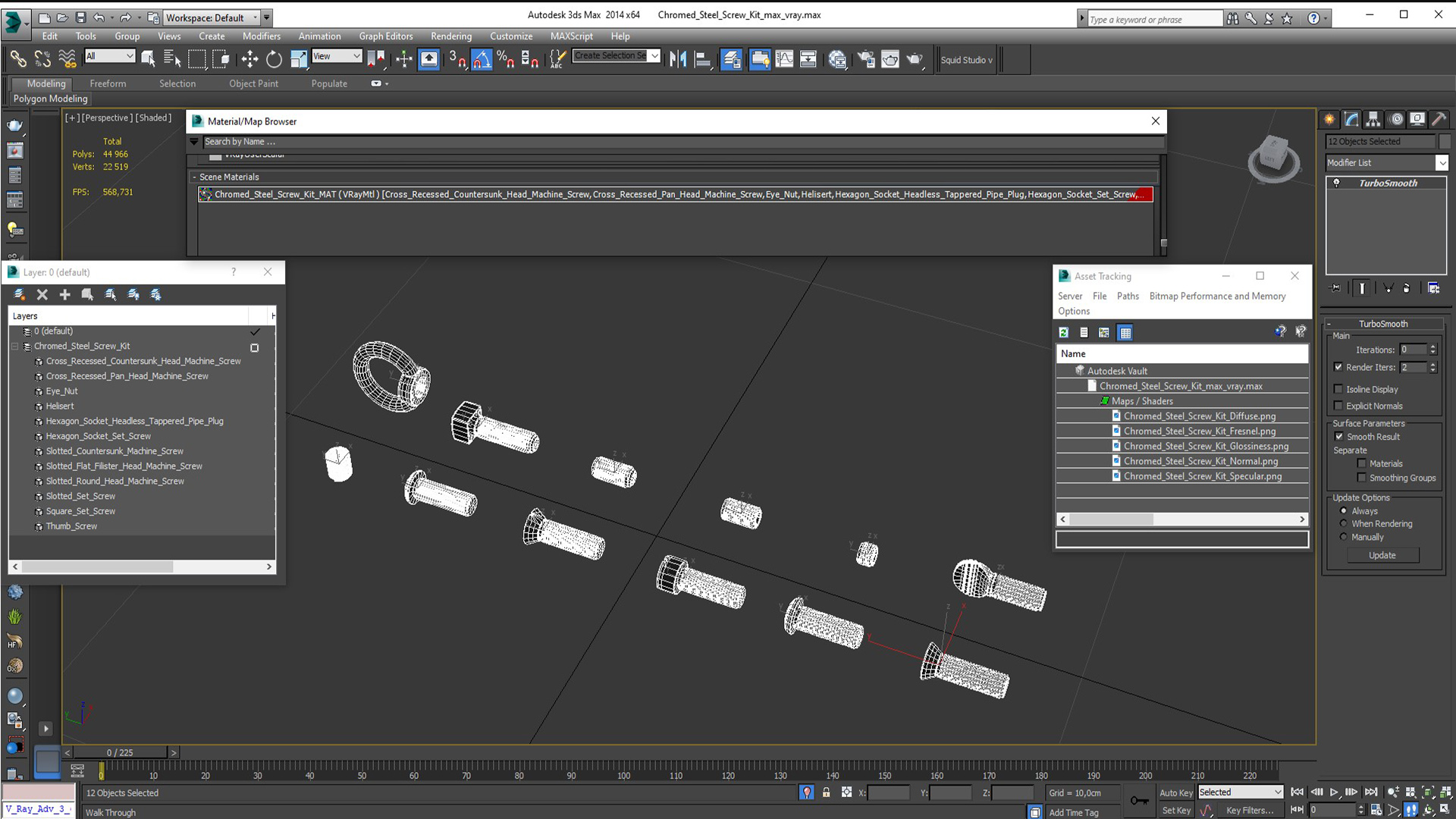Open the Material Editor icon
The image size is (1456, 819).
[837, 58]
